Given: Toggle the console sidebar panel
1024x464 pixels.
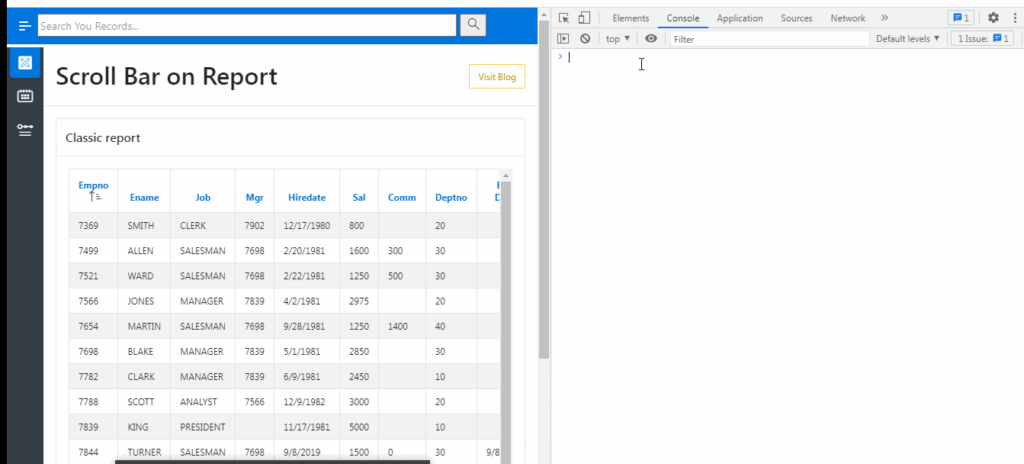Looking at the screenshot, I should 564,39.
